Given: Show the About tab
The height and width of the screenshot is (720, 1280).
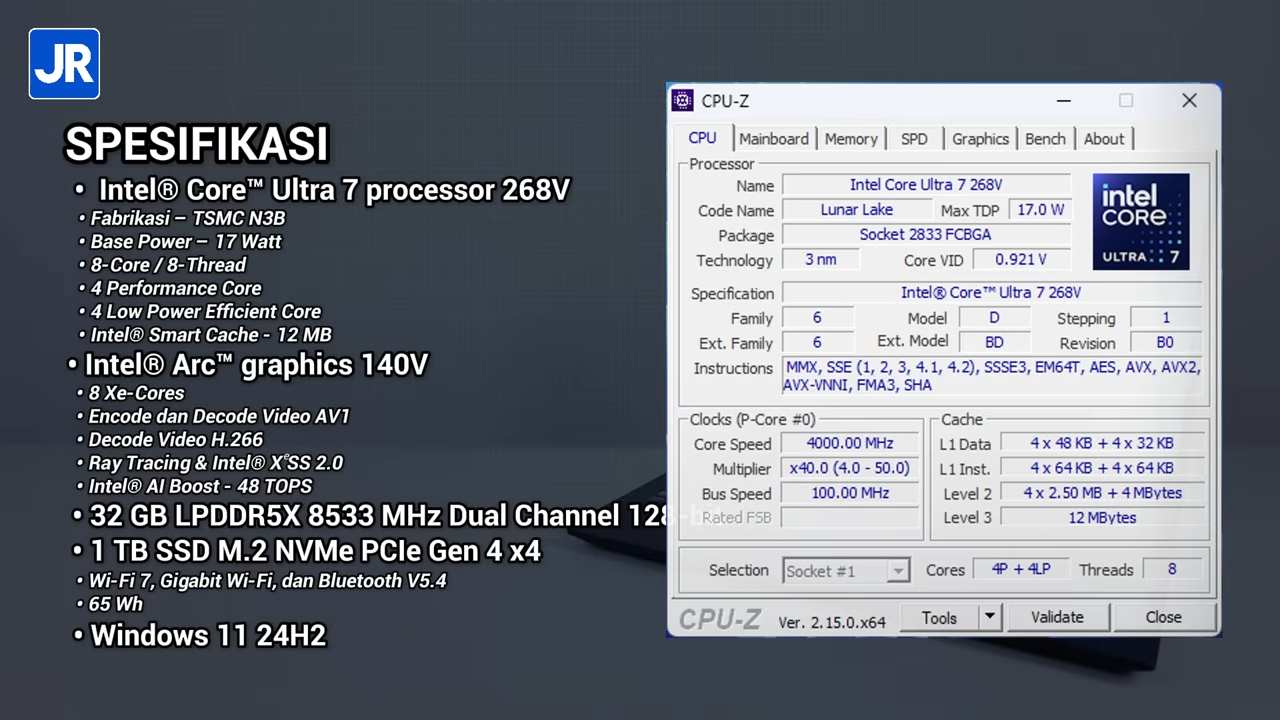Looking at the screenshot, I should (1103, 139).
